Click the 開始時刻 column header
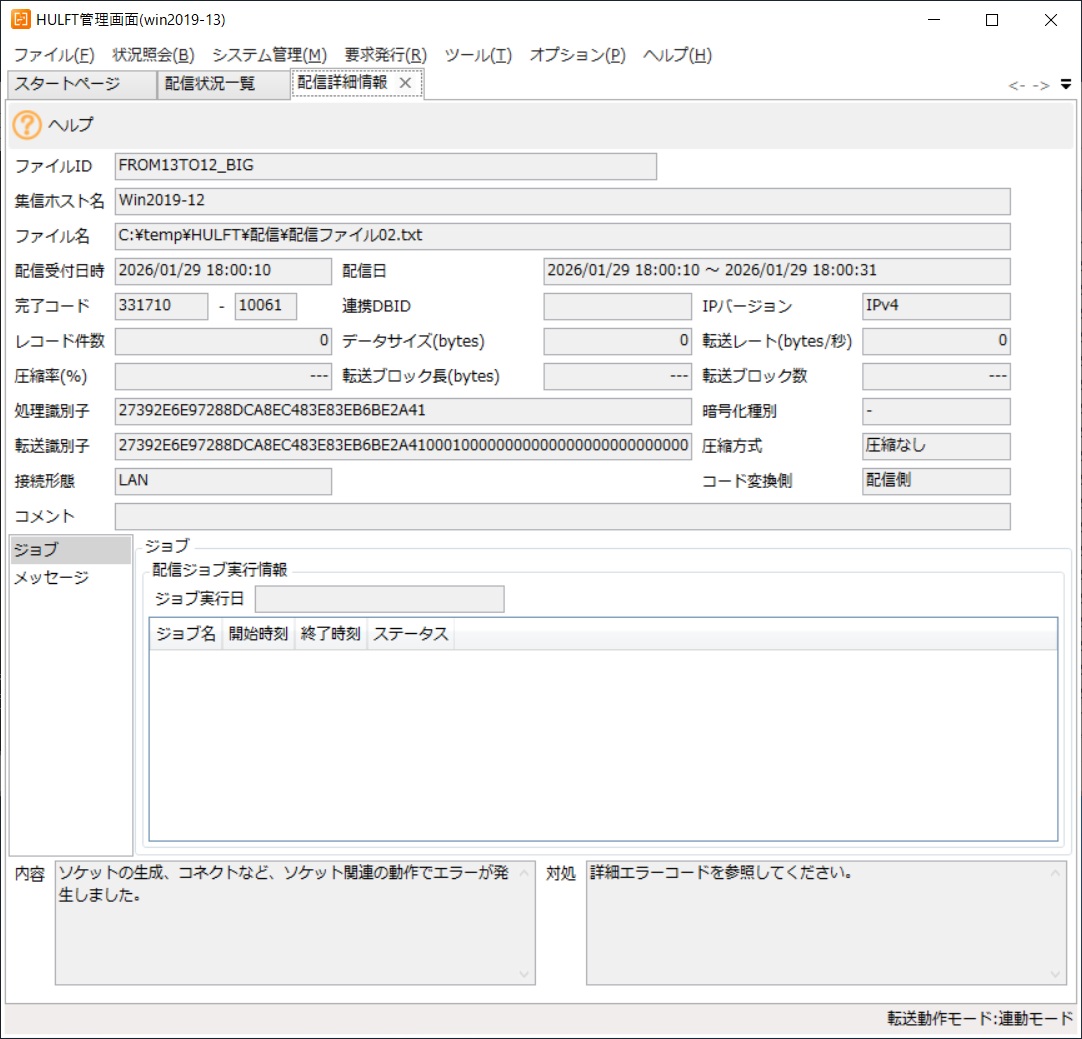The width and height of the screenshot is (1082, 1039). (258, 635)
